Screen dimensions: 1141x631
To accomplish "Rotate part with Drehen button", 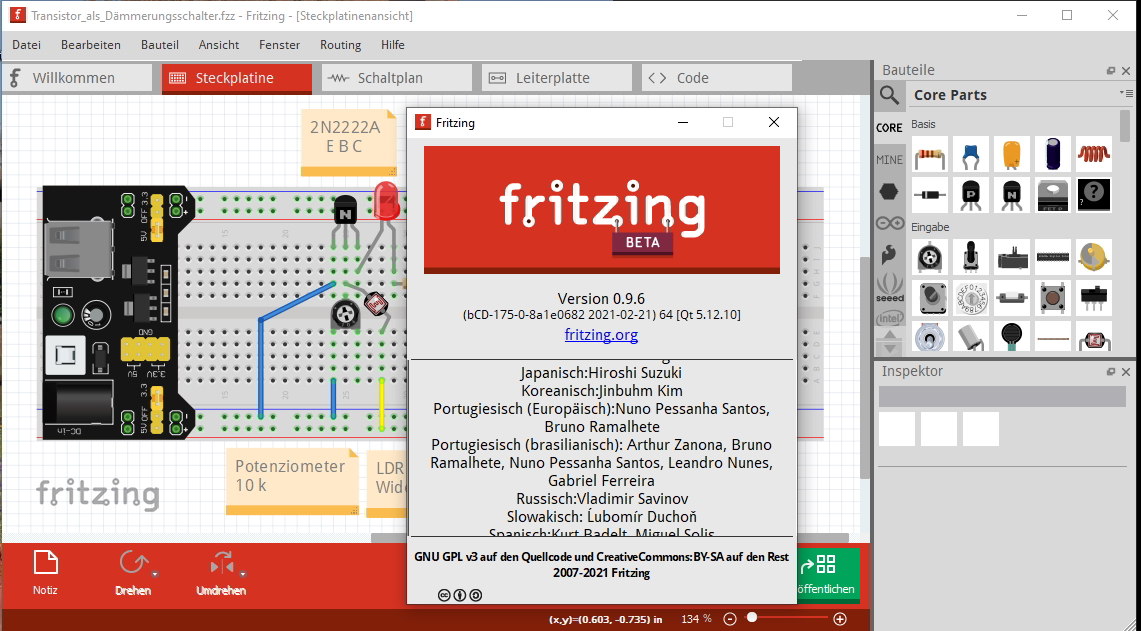I will 132,573.
